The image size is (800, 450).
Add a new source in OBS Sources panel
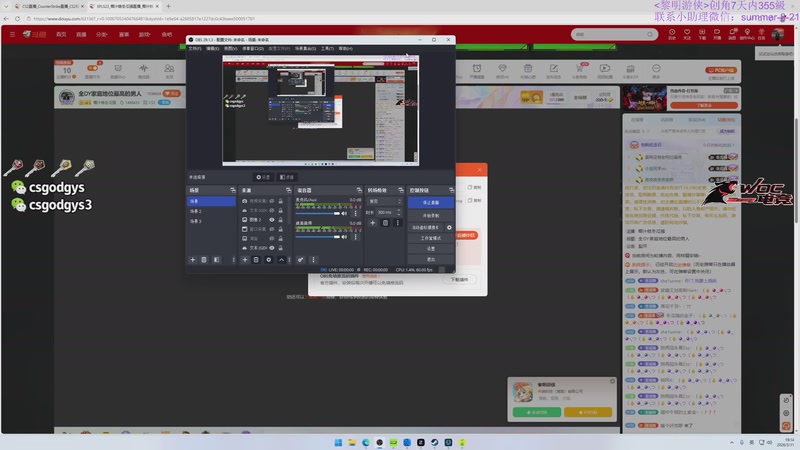pos(245,260)
